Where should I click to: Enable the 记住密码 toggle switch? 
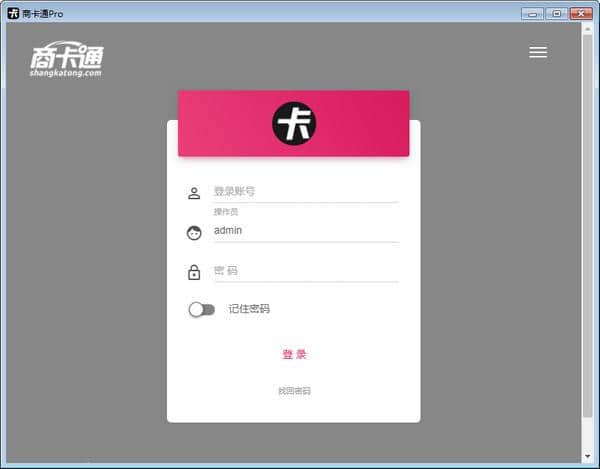[x=201, y=309]
